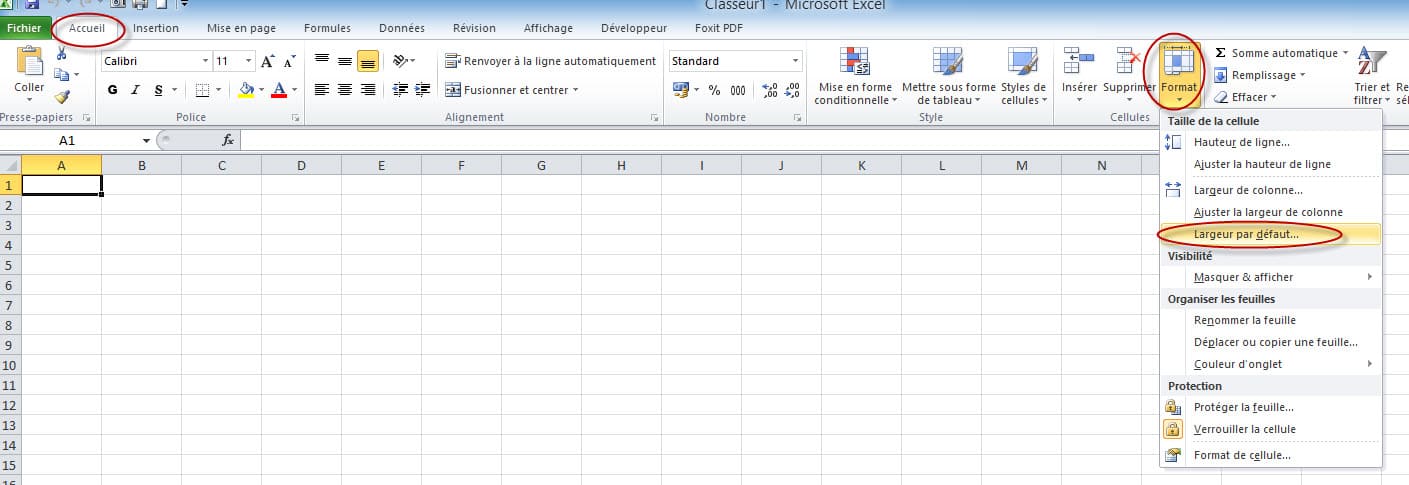Screen dimensions: 1409x485
Task: Expand the Effacer dropdown
Action: pos(1274,97)
